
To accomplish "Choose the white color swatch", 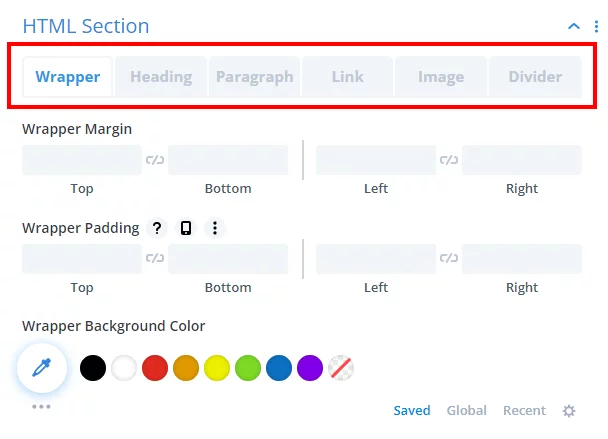I will point(124,368).
